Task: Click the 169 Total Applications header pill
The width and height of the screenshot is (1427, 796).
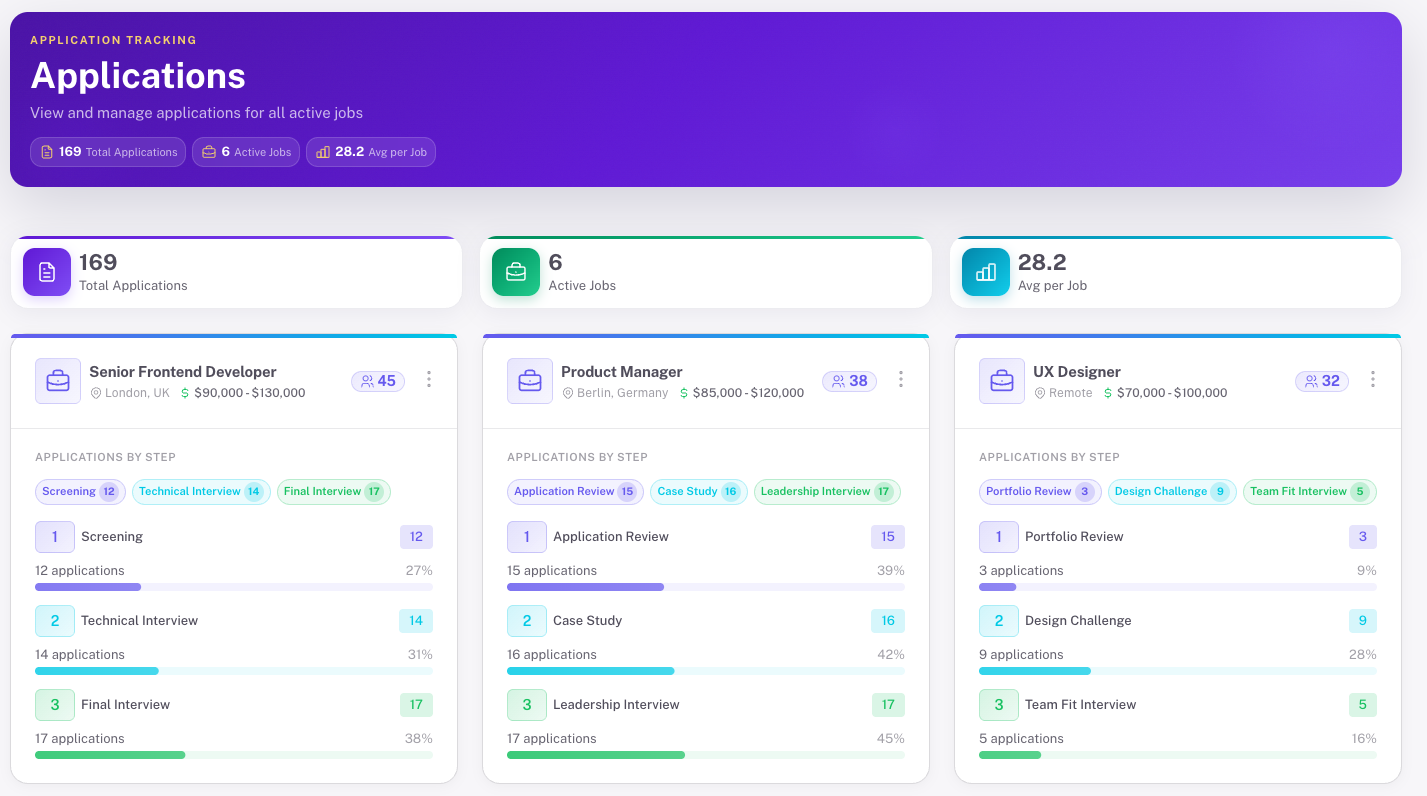Action: (x=107, y=152)
